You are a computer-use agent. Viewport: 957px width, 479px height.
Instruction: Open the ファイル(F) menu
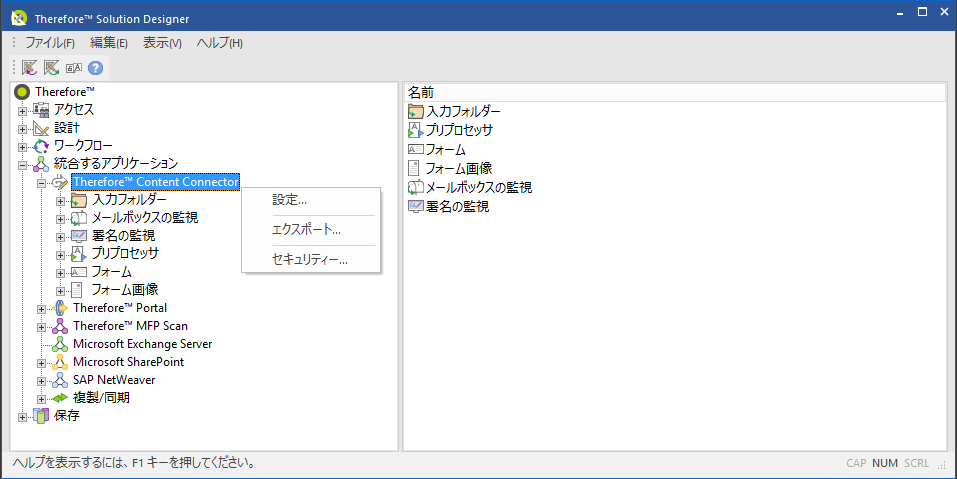click(50, 43)
